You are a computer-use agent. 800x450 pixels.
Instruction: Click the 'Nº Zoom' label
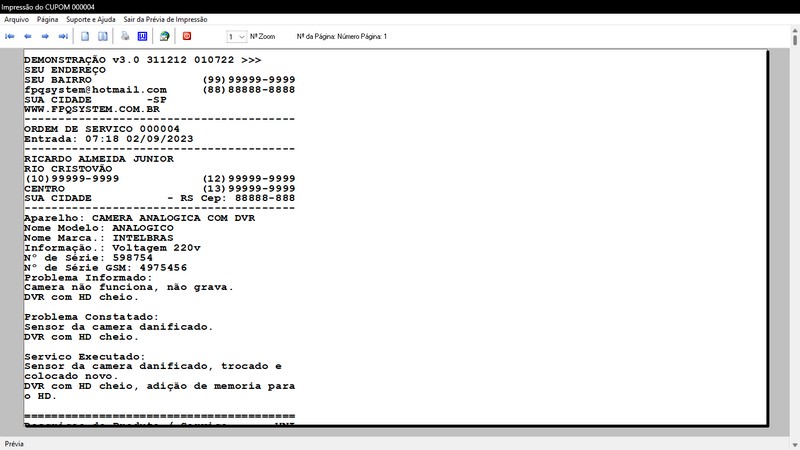coord(262,37)
